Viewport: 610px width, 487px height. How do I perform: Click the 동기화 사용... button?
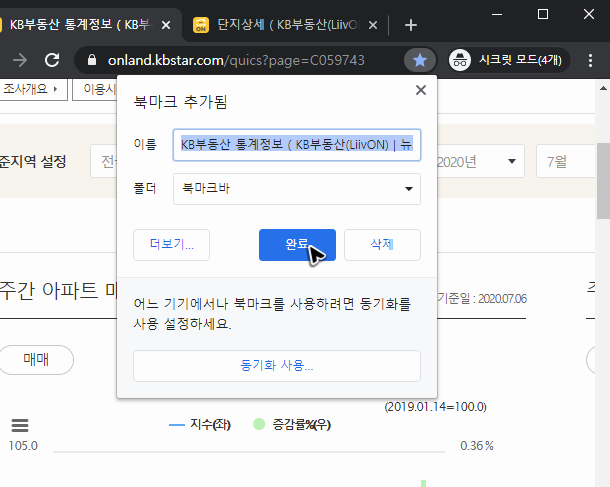277,366
